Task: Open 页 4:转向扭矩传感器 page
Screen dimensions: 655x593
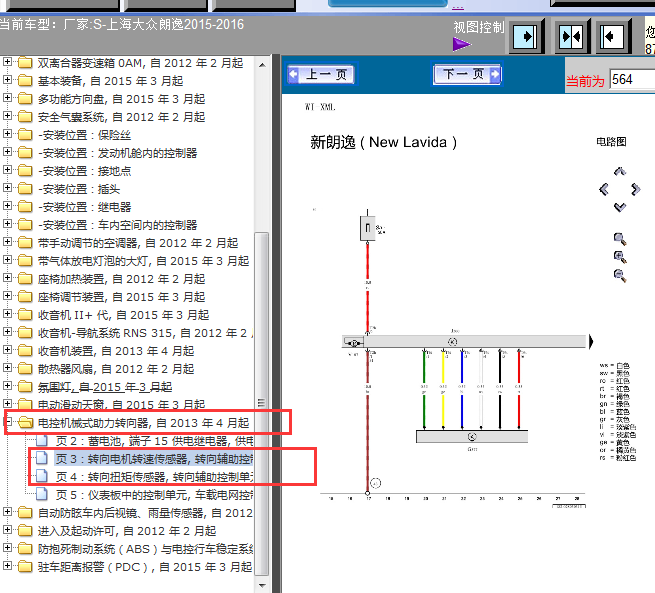Action: pyautogui.click(x=154, y=477)
